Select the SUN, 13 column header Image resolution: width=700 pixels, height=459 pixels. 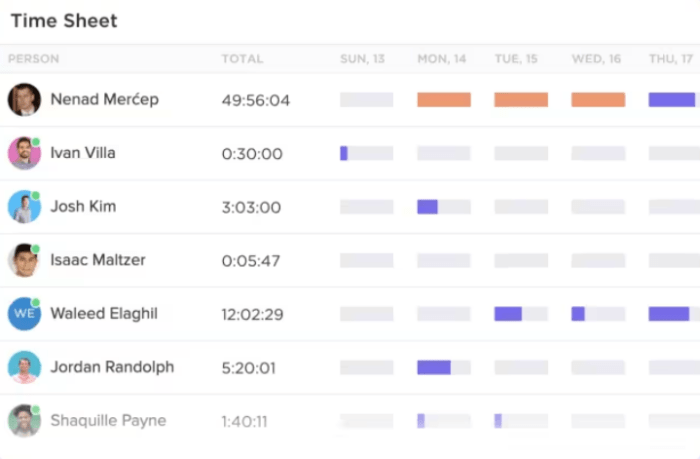362,59
